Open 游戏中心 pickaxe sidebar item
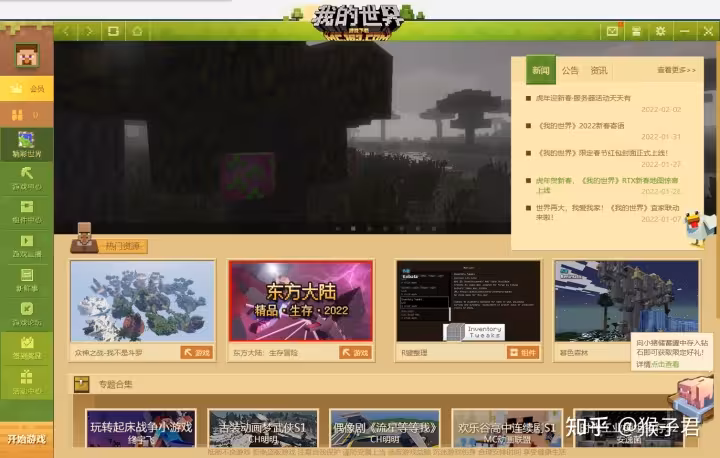720x458 pixels. pos(27,179)
